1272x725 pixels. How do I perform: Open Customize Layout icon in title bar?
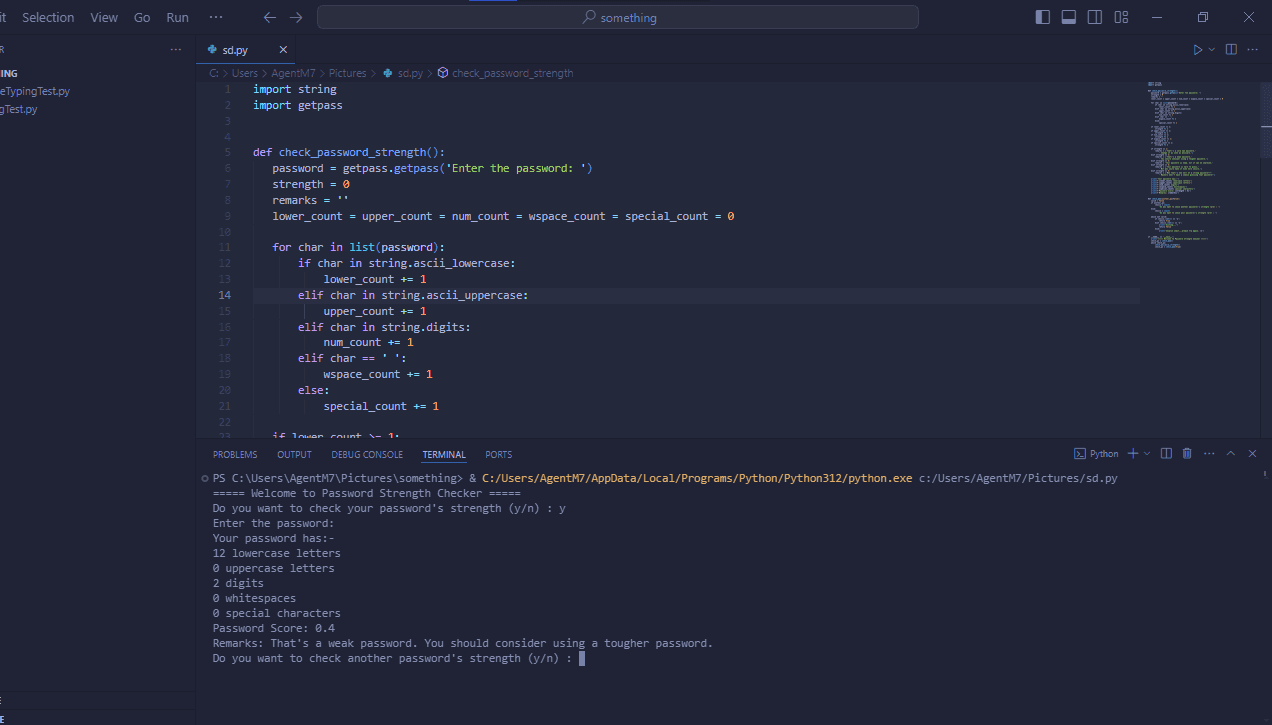pyautogui.click(x=1121, y=17)
